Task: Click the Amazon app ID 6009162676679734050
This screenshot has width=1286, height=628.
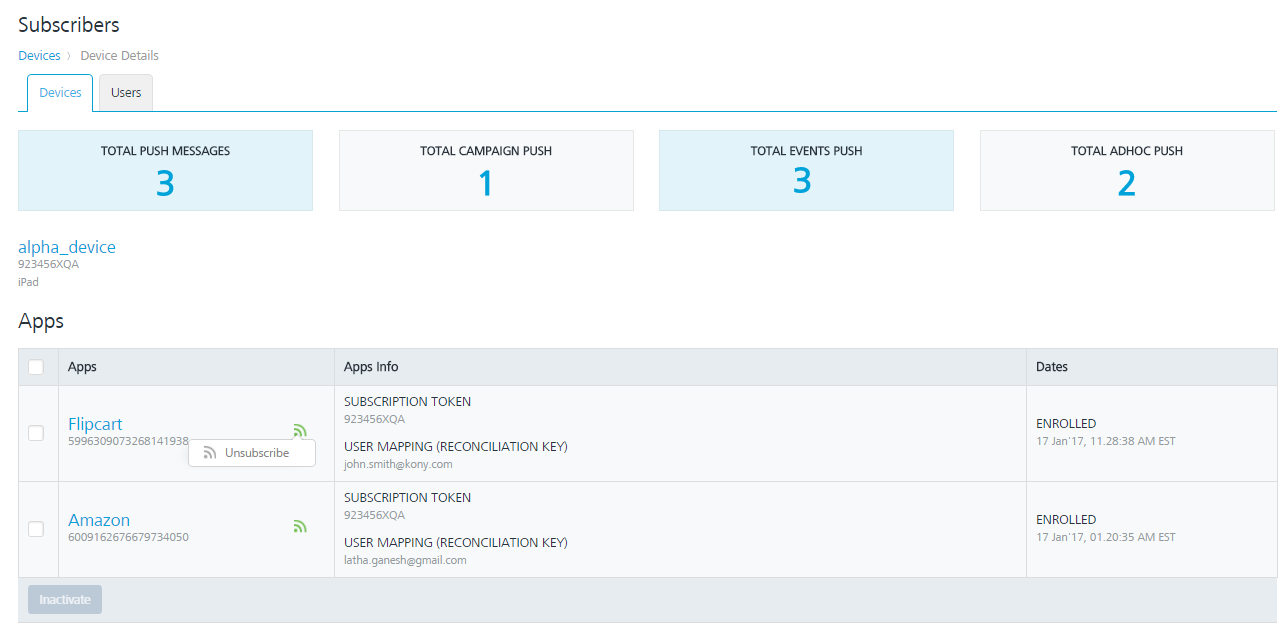Action: tap(128, 537)
